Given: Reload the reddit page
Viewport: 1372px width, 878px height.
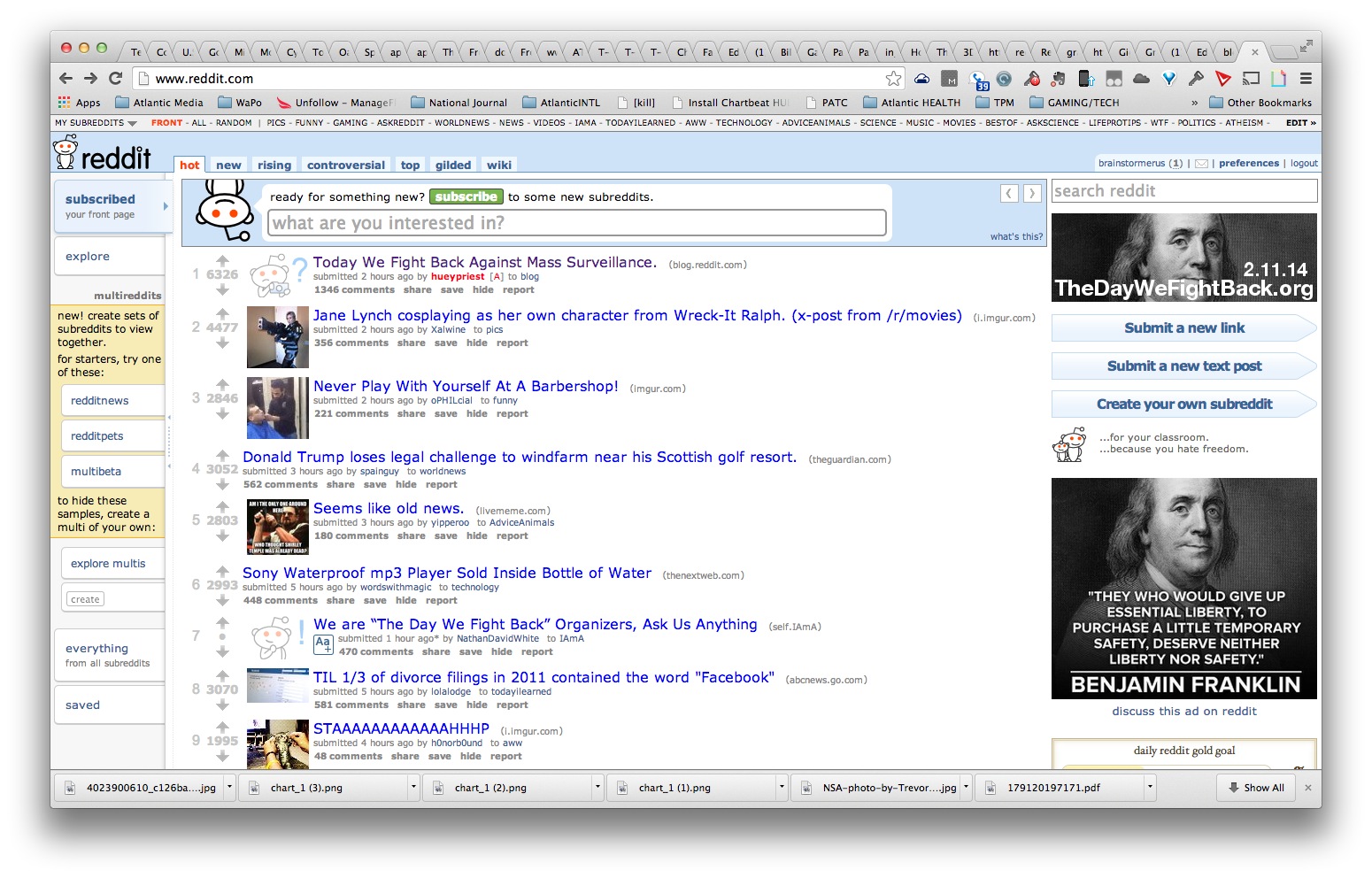Looking at the screenshot, I should (x=115, y=78).
